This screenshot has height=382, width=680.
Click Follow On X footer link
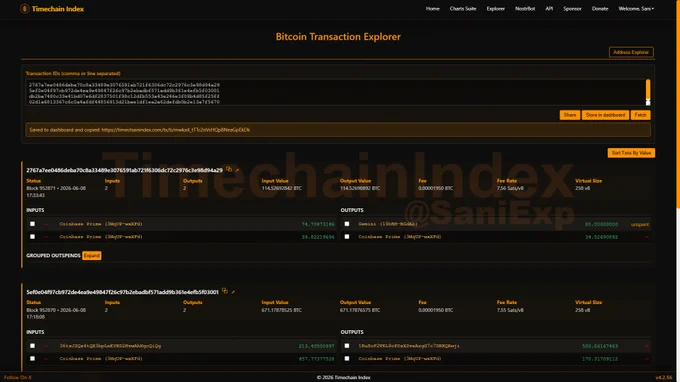18,378
